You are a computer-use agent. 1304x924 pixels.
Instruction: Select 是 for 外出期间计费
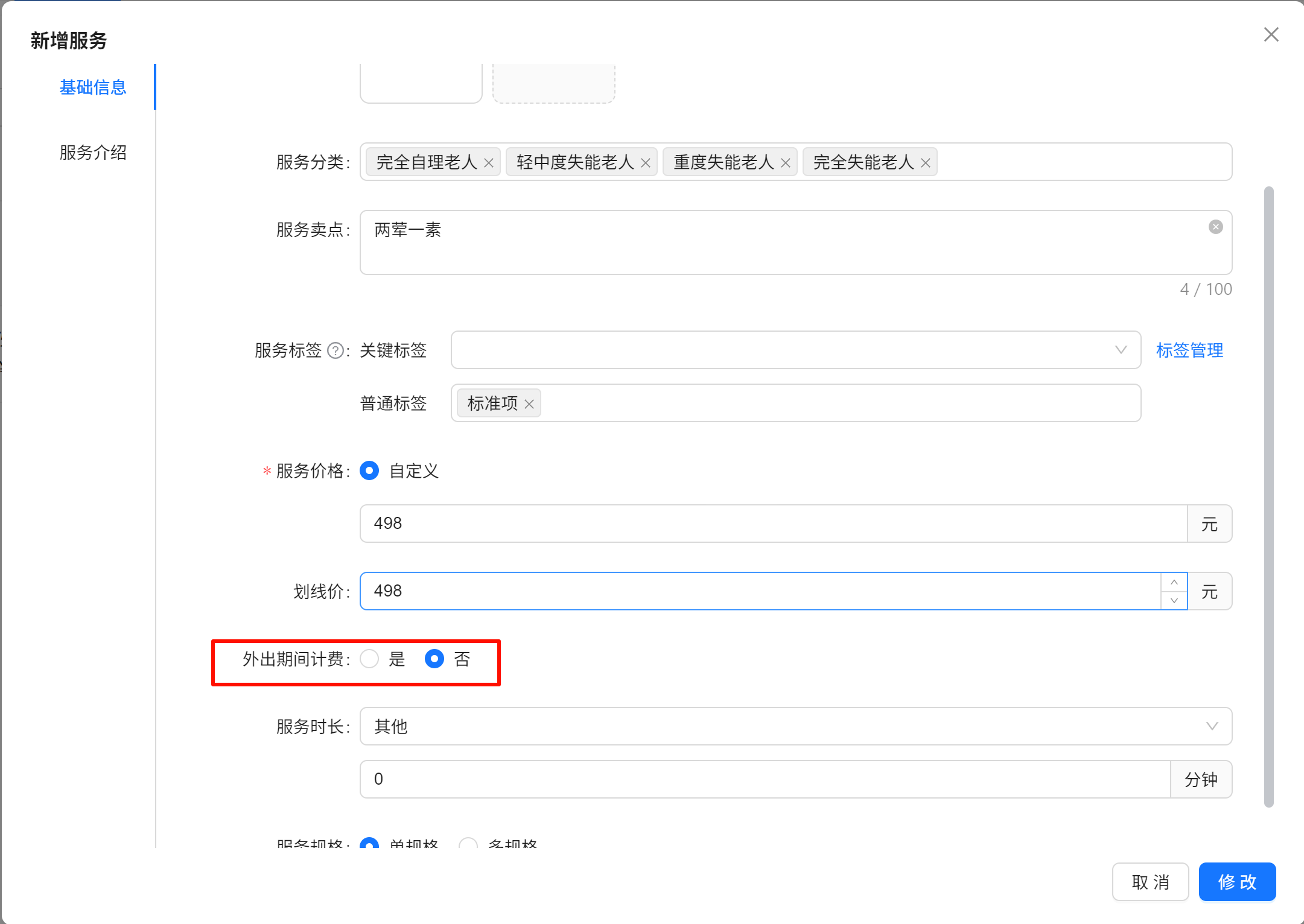(x=369, y=659)
